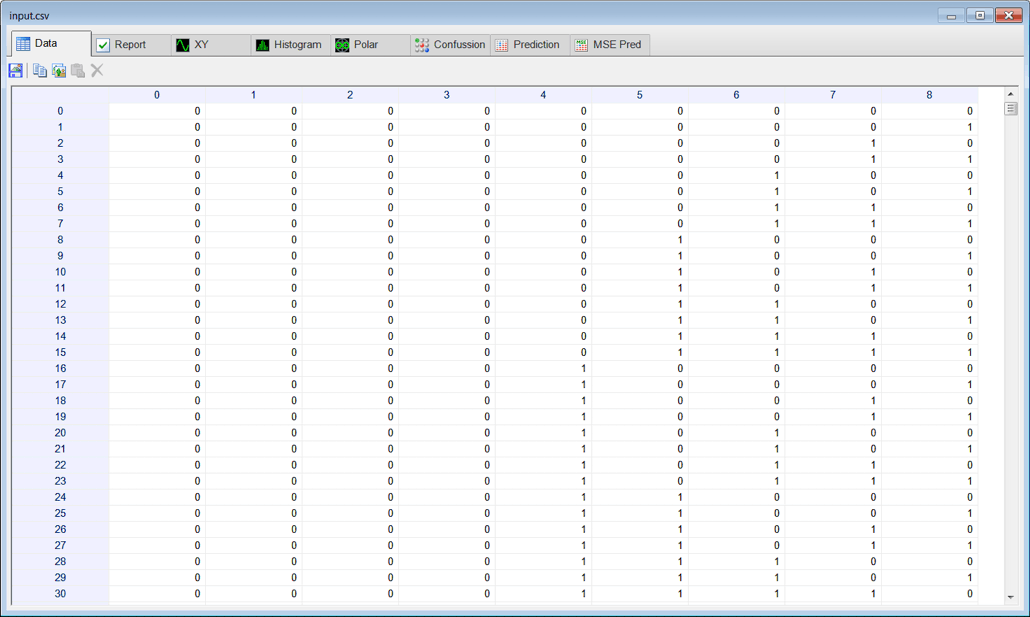This screenshot has width=1030, height=617.
Task: Click the scrollbar down arrow
Action: tap(1011, 597)
